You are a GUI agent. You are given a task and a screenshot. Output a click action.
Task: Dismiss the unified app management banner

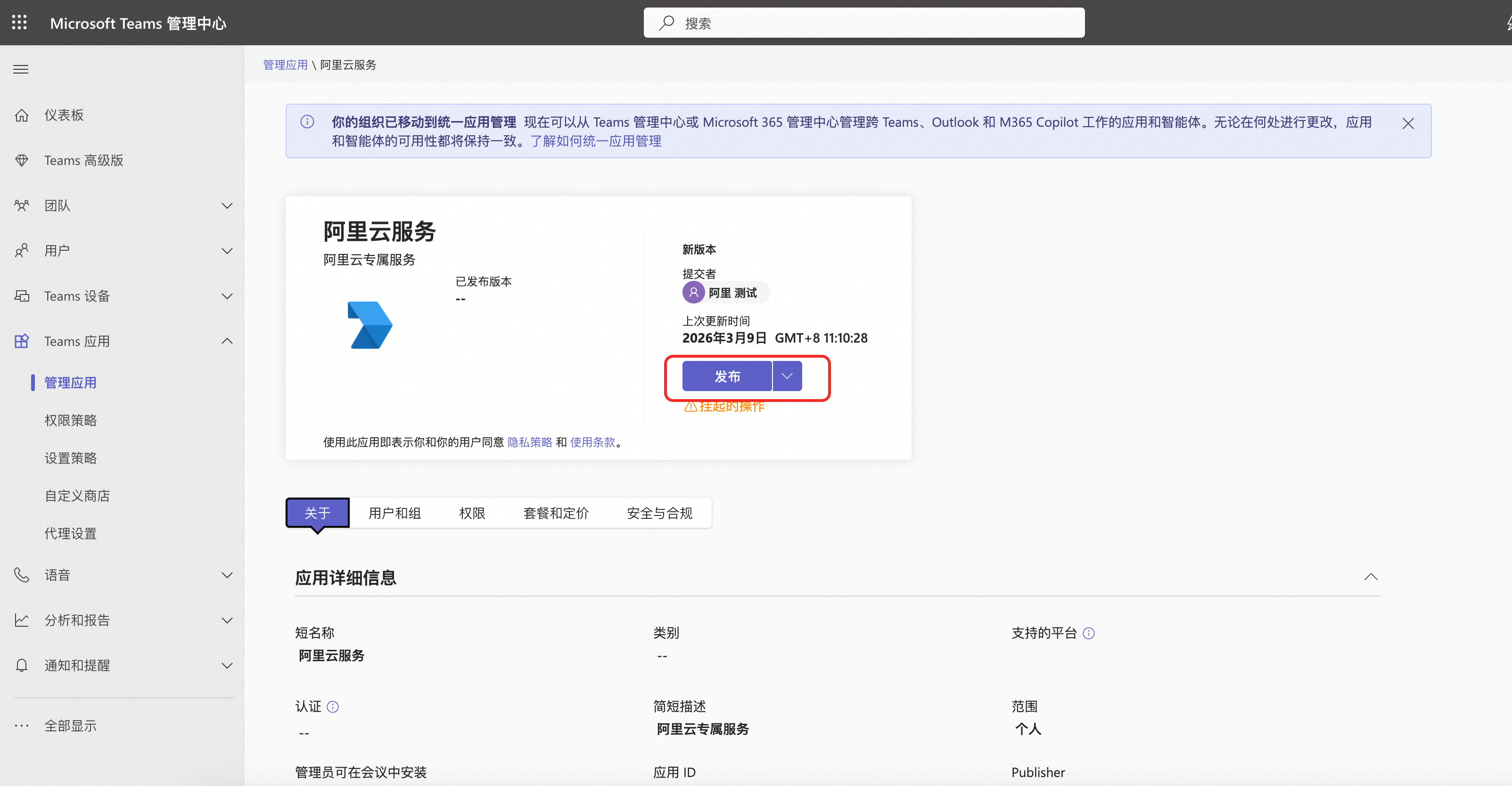1407,123
